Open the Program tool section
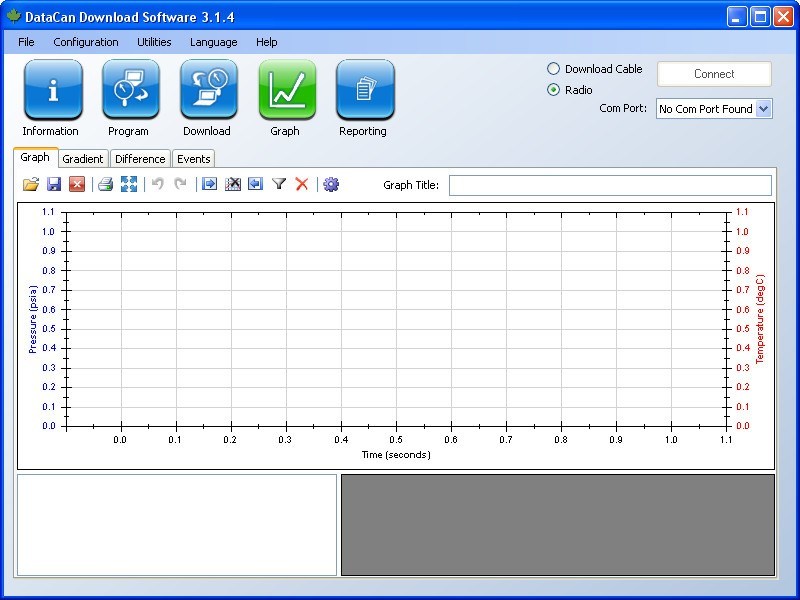Image resolution: width=800 pixels, height=600 pixels. coord(130,89)
